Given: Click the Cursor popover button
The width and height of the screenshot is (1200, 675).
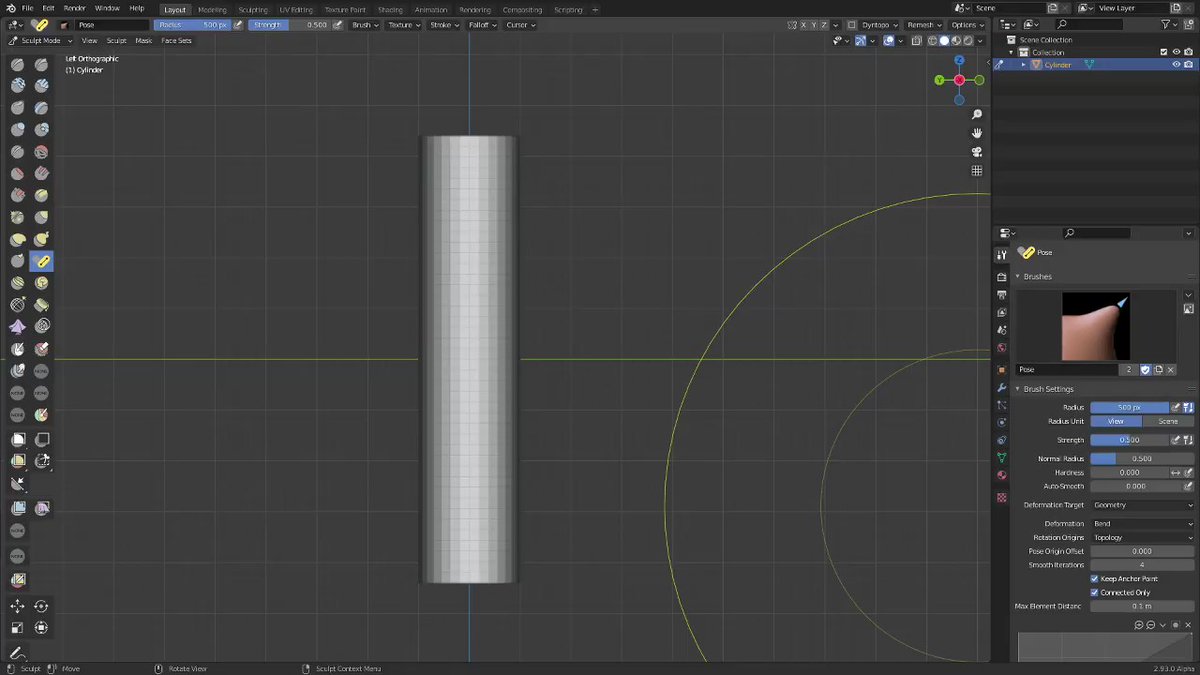Looking at the screenshot, I should click(x=520, y=25).
